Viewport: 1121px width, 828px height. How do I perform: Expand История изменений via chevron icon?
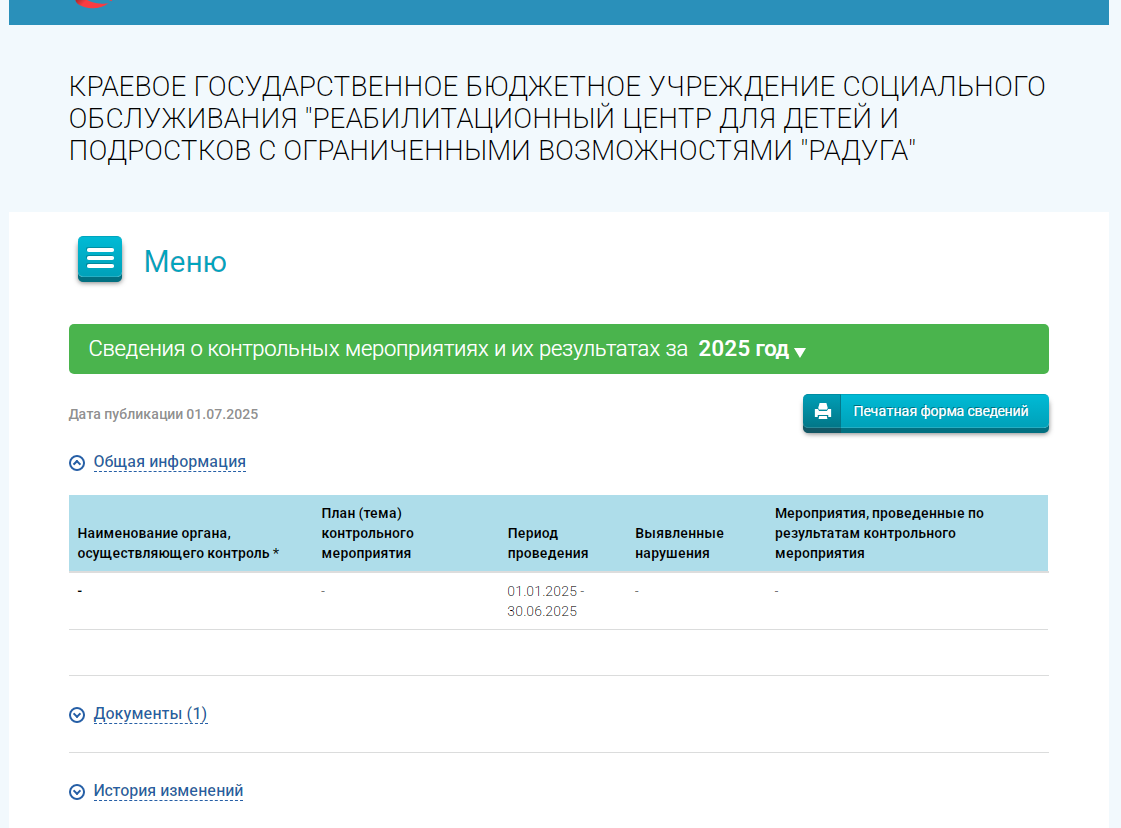point(77,792)
